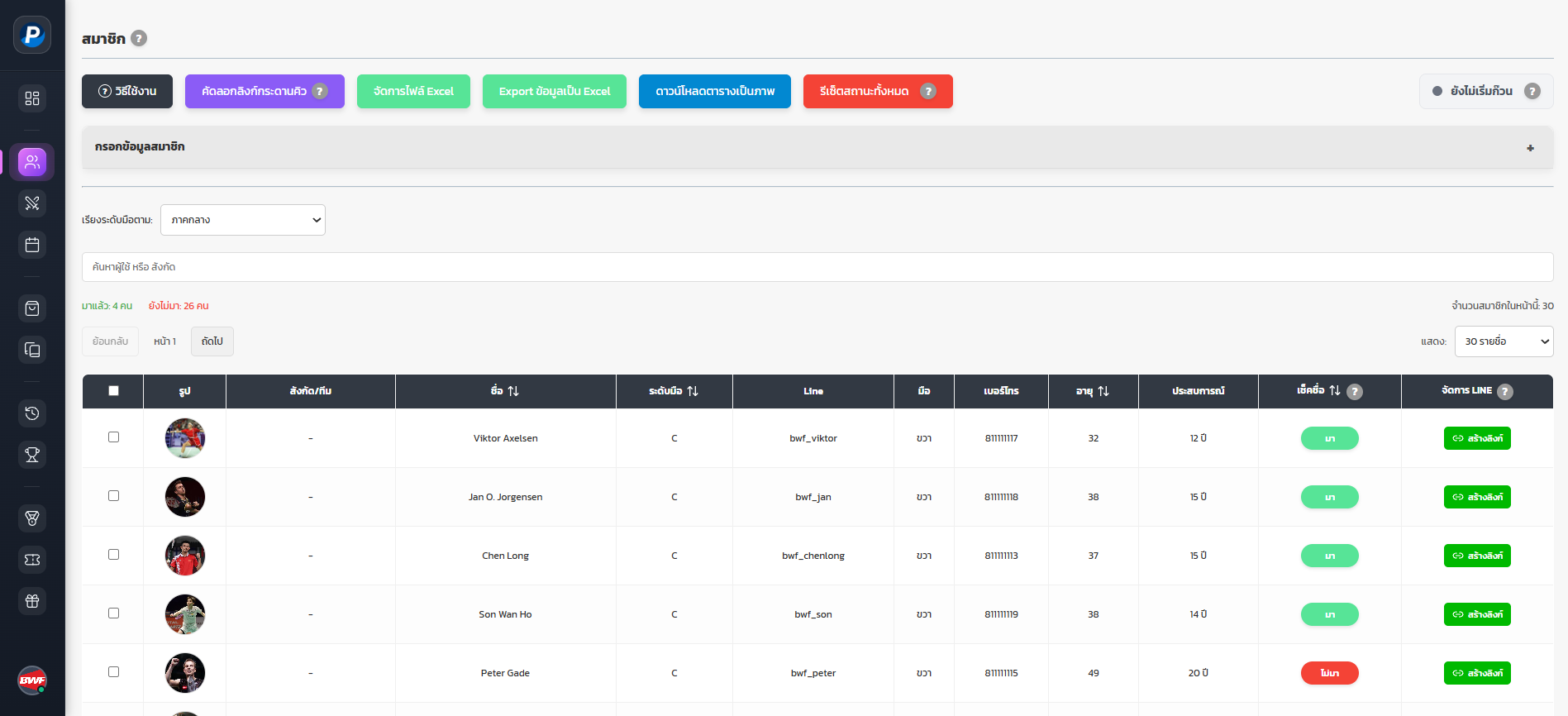Open the trophy icon in sidebar
The image size is (1568, 716).
coord(32,455)
